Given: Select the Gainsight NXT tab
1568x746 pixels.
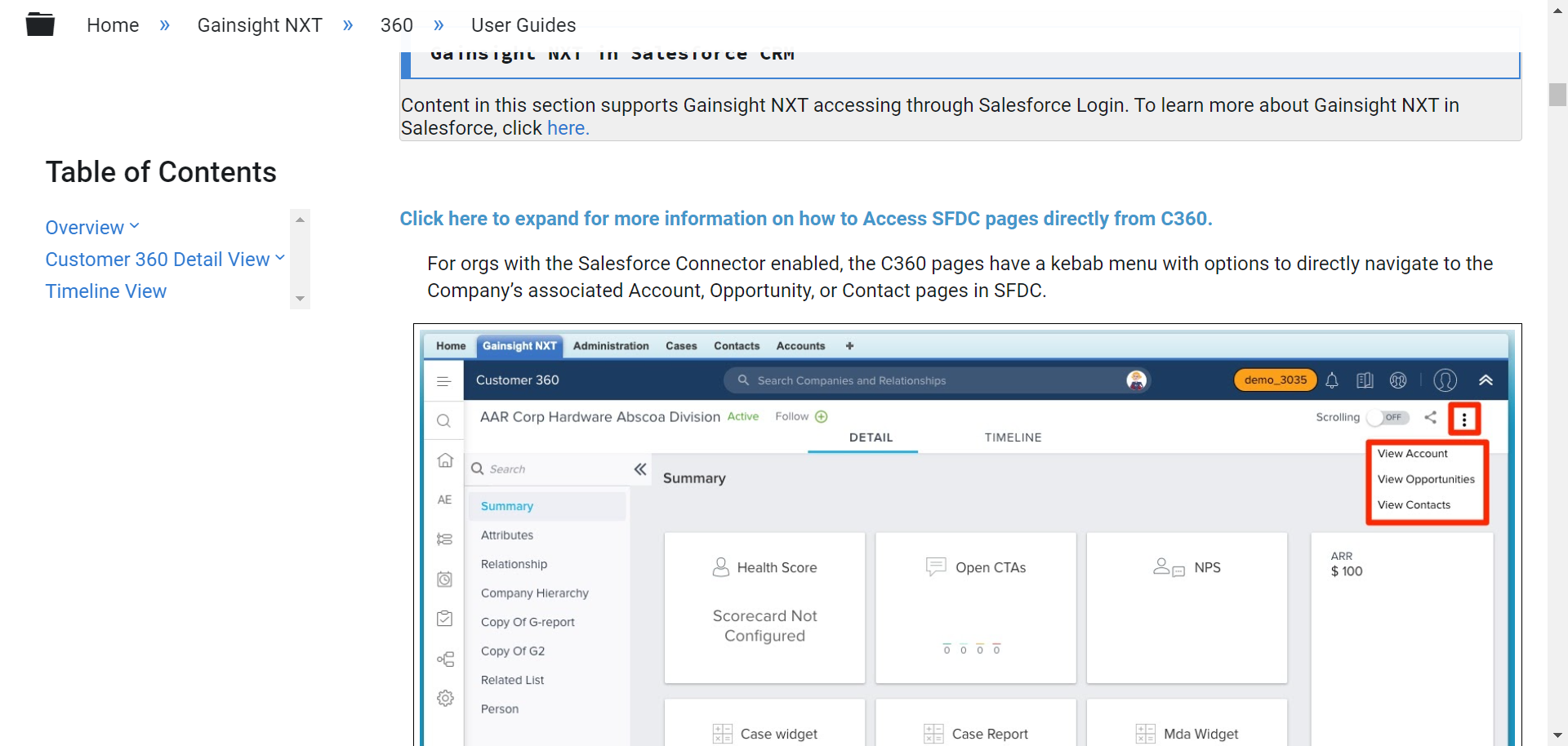Looking at the screenshot, I should click(519, 346).
